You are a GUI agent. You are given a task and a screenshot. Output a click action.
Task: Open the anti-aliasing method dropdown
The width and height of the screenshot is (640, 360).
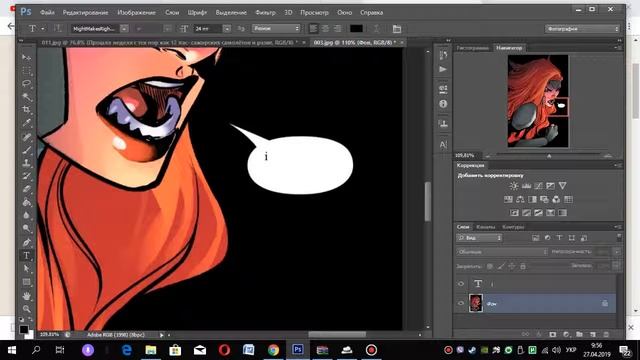point(276,29)
